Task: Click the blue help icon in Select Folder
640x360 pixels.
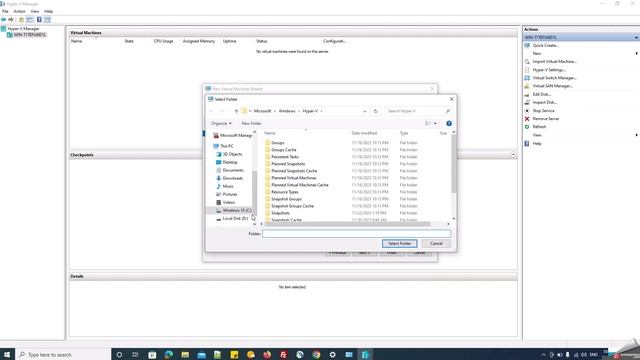Action: click(x=449, y=123)
